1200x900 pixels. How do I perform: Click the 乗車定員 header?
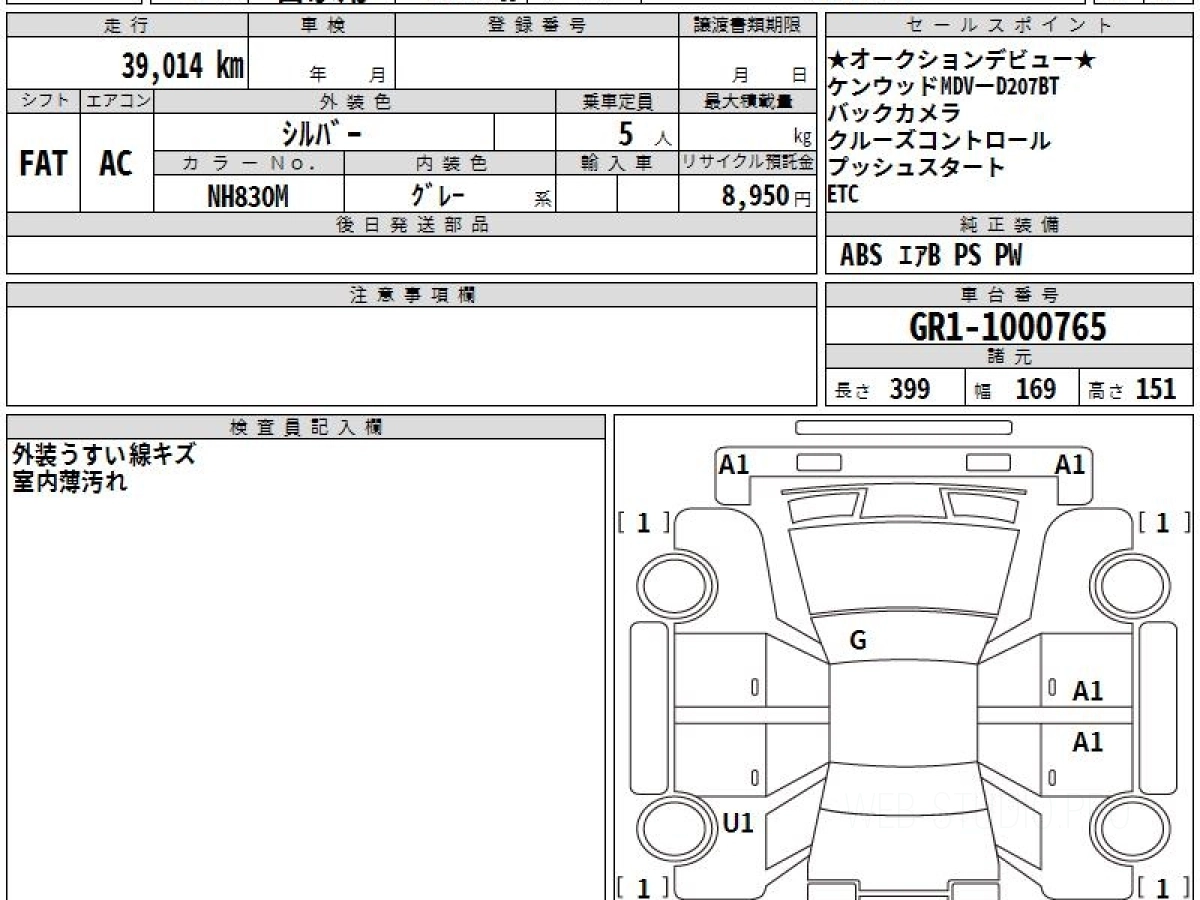[x=617, y=101]
